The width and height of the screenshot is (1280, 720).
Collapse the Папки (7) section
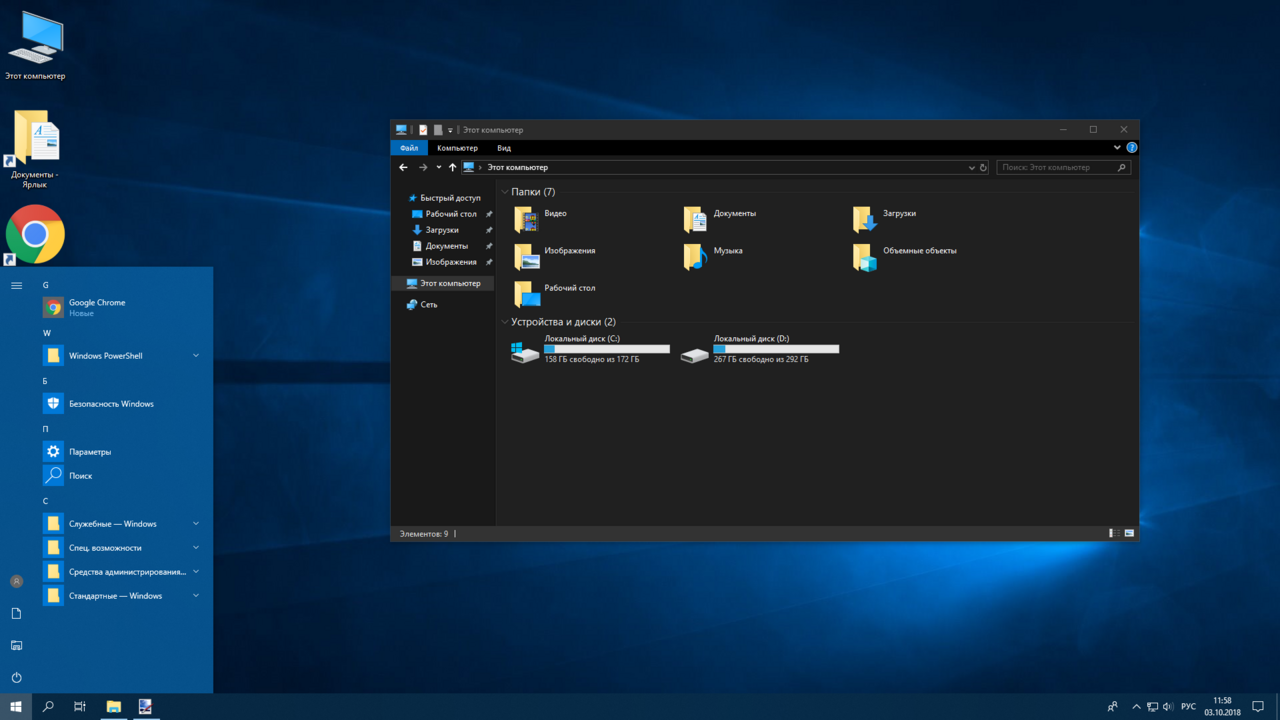[505, 192]
